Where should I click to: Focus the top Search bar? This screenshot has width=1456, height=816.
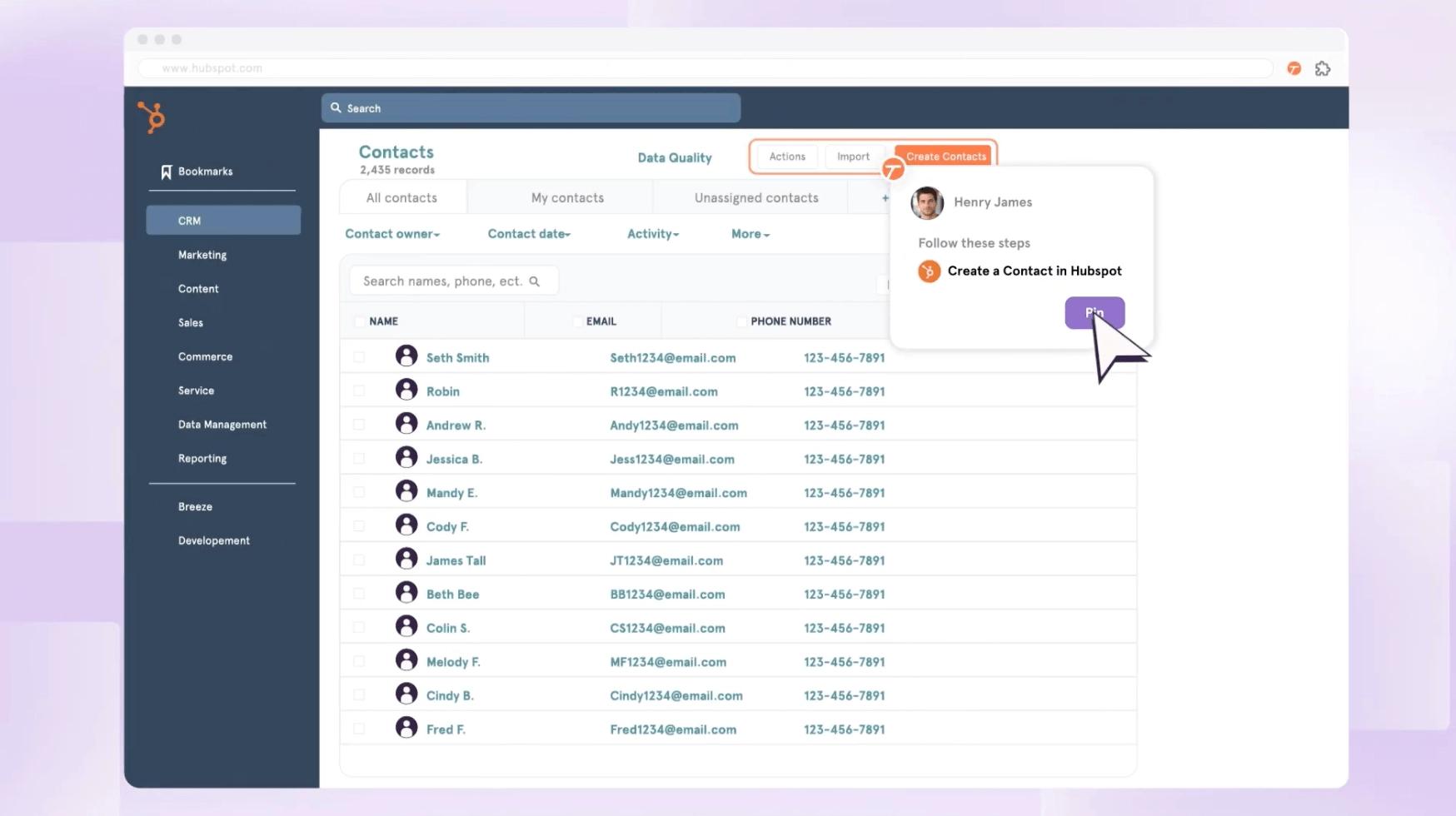(x=531, y=108)
